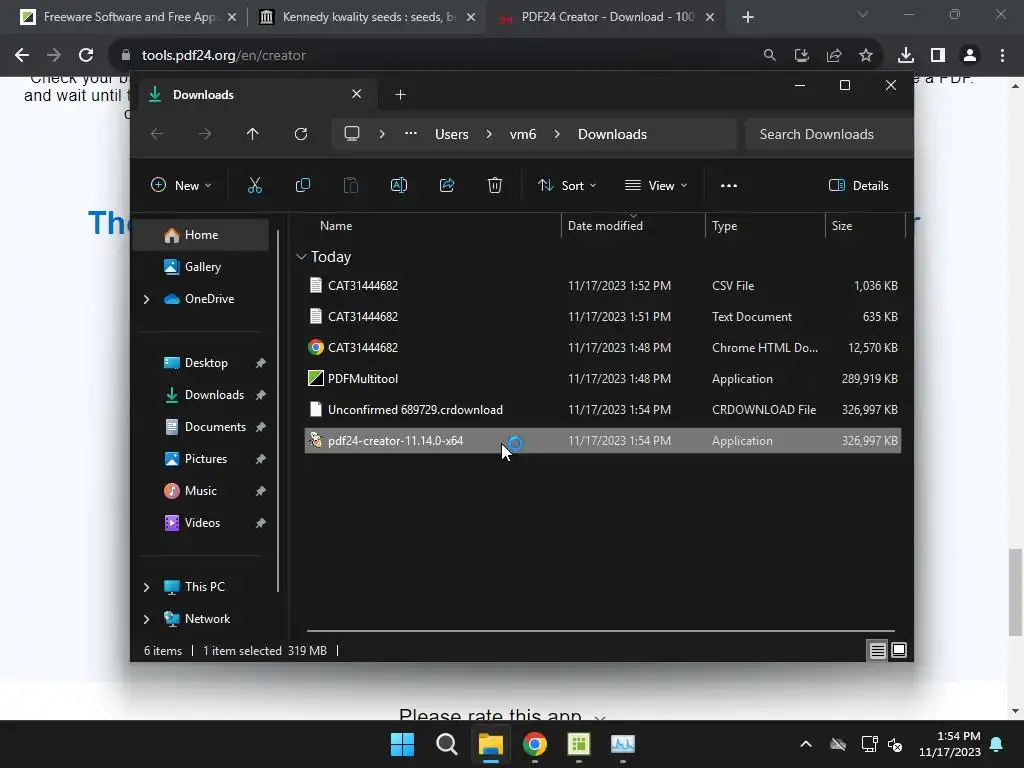Click the Rename icon in Explorer toolbar
The image size is (1024, 768).
point(398,185)
